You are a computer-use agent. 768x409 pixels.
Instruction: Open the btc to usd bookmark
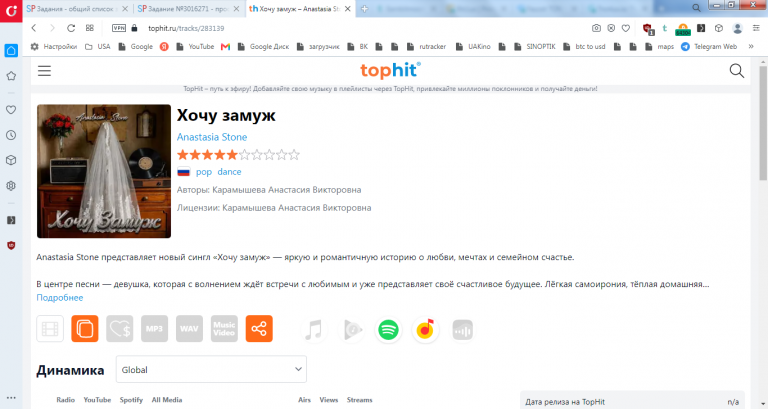584,47
